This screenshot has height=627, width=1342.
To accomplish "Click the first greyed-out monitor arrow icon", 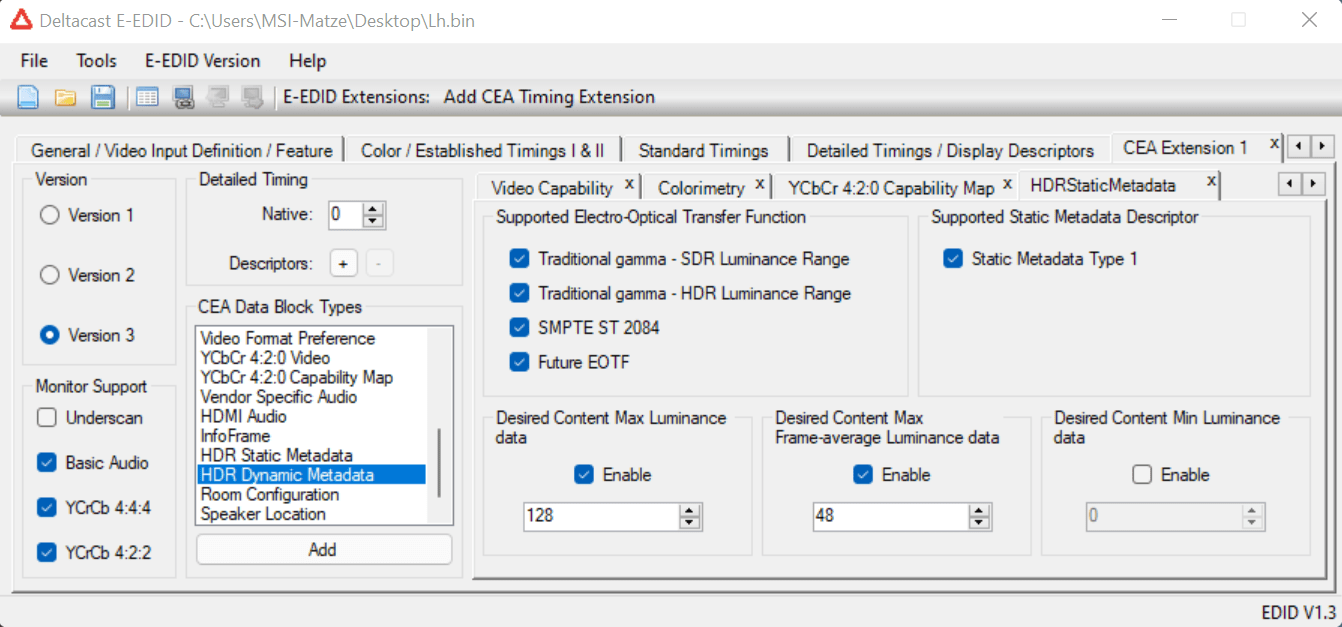I will coord(217,97).
